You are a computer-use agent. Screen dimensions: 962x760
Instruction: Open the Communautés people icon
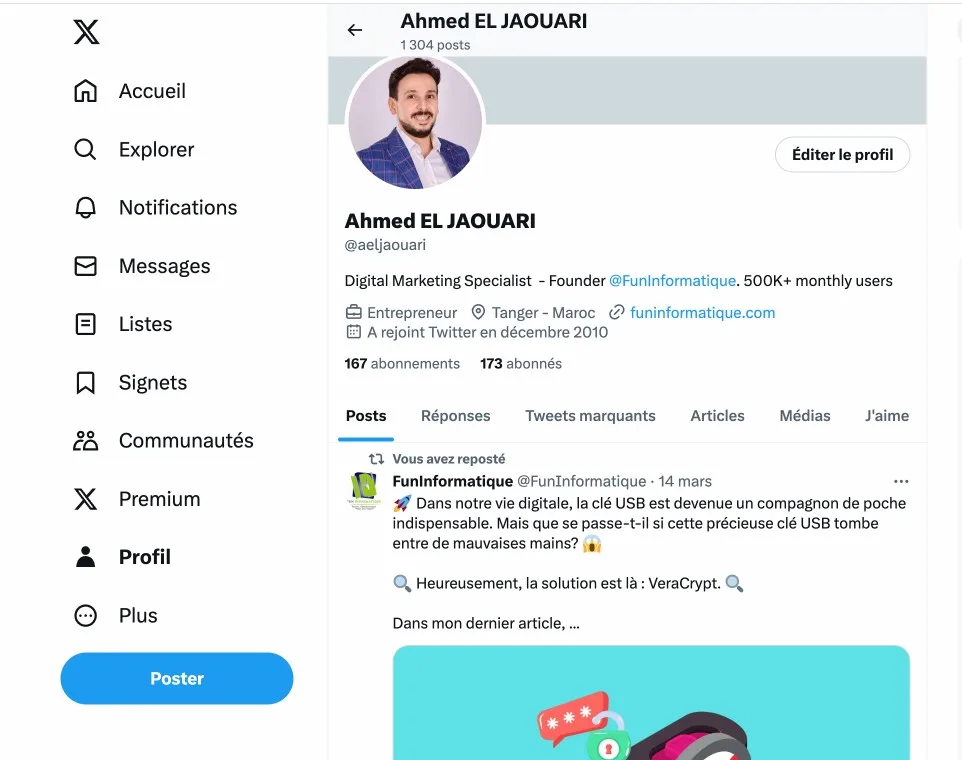pos(86,441)
